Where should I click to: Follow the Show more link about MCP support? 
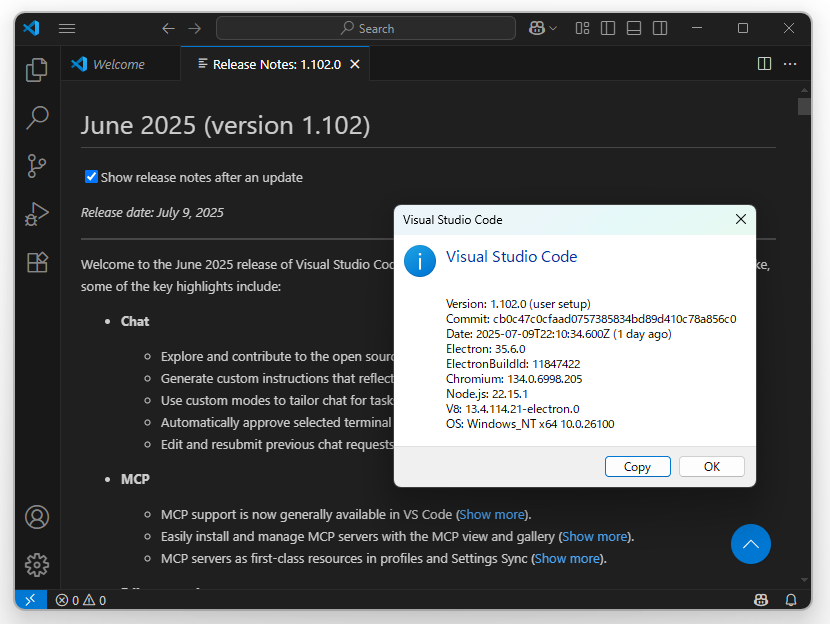tap(492, 514)
